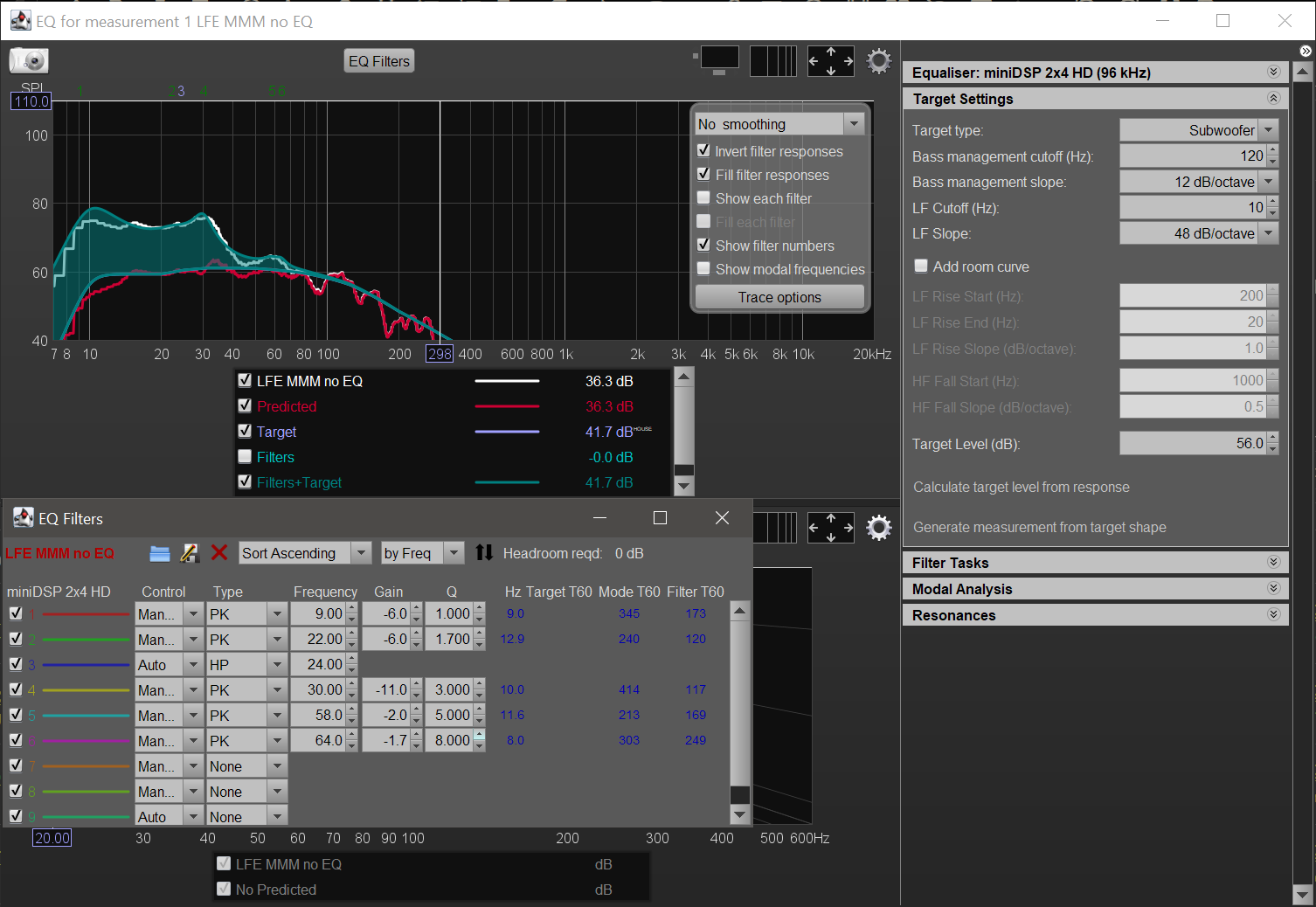Uncheck Invert filter responses
1316x907 pixels.
click(703, 150)
